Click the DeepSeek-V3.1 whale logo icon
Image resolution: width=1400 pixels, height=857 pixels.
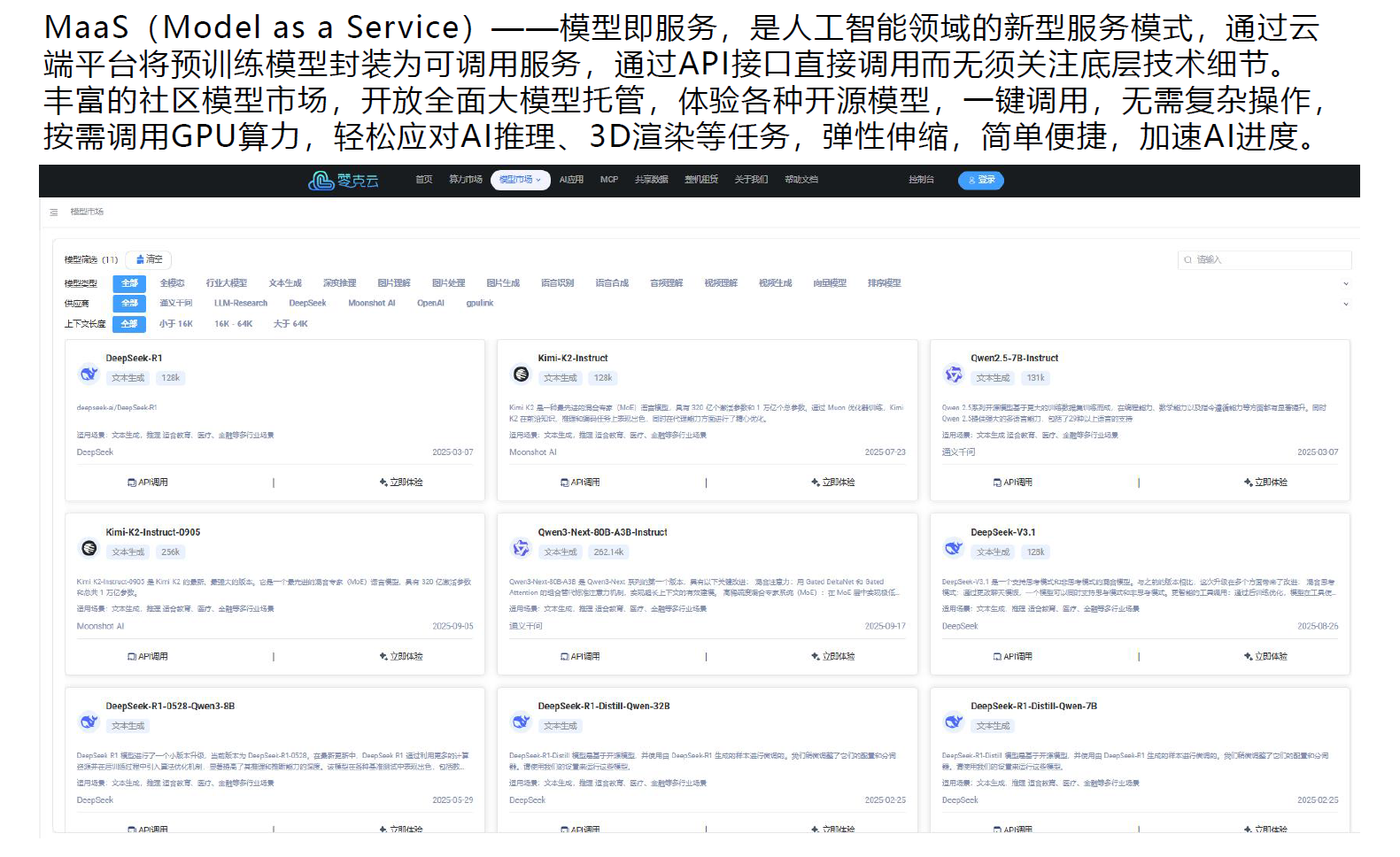pyautogui.click(x=954, y=548)
